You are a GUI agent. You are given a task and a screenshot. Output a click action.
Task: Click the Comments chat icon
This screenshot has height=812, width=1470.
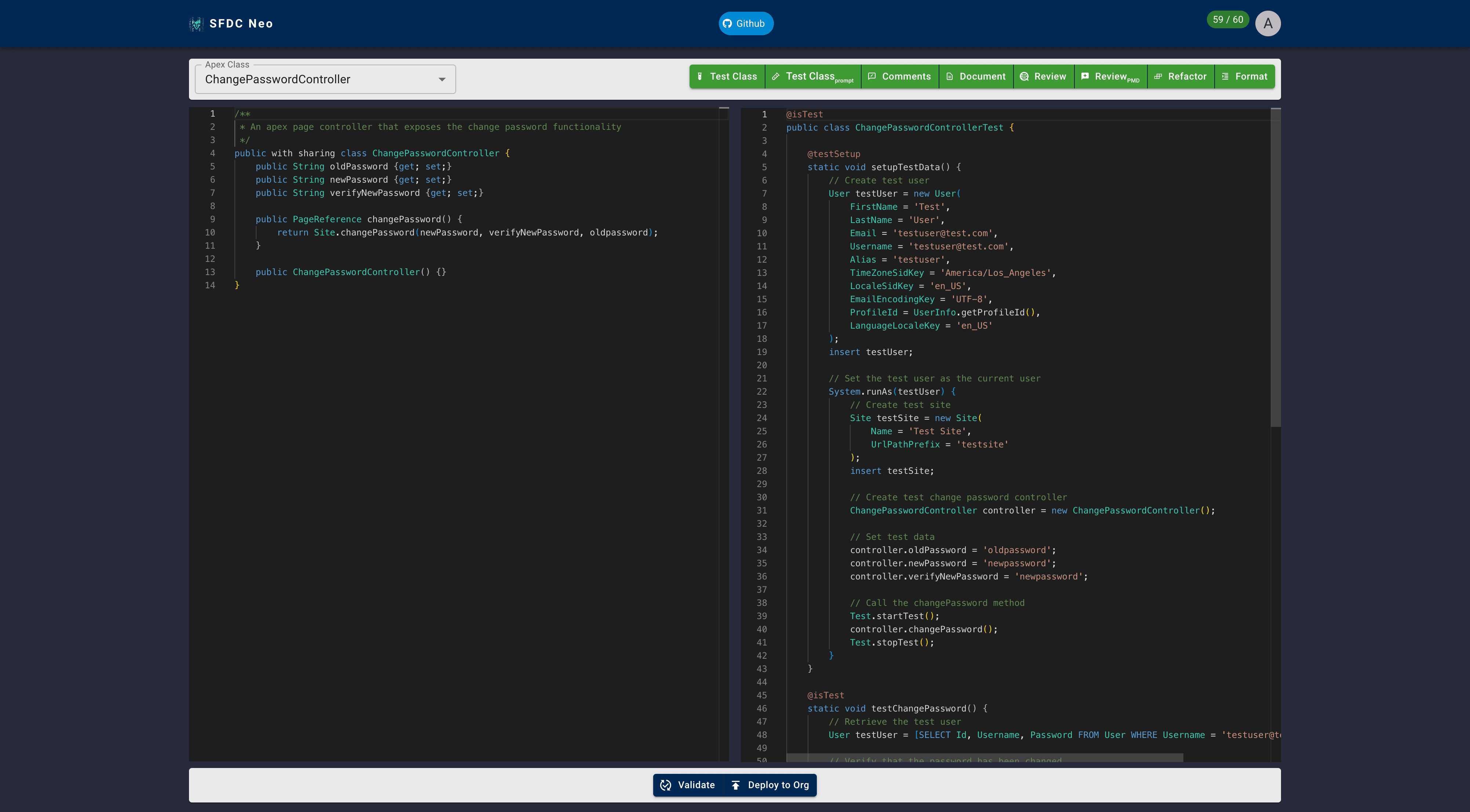click(x=872, y=76)
